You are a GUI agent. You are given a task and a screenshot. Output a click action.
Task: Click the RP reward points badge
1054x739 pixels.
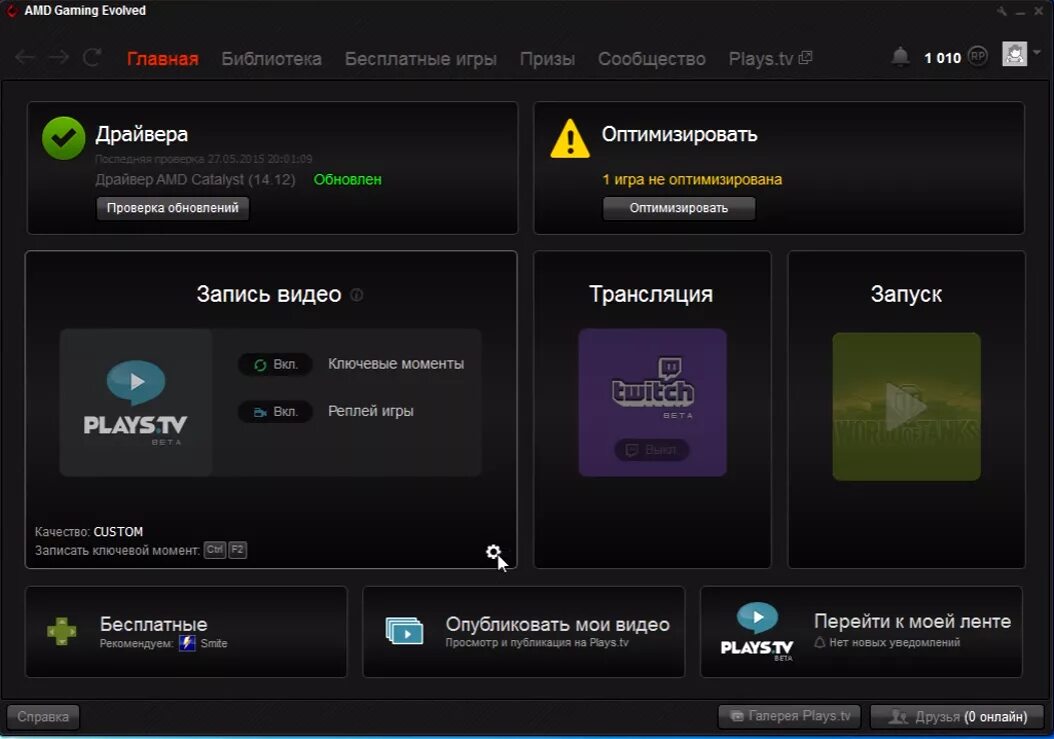pos(978,56)
